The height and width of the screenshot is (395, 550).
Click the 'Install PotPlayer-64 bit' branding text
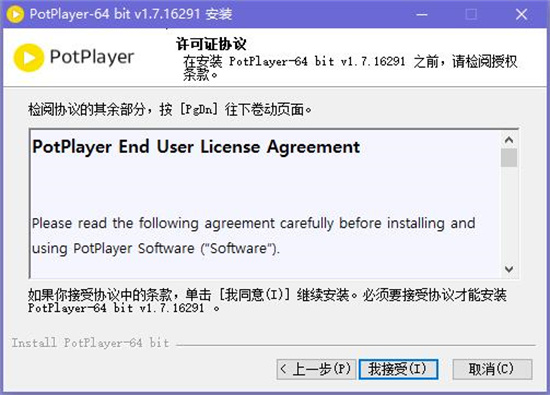[x=90, y=343]
